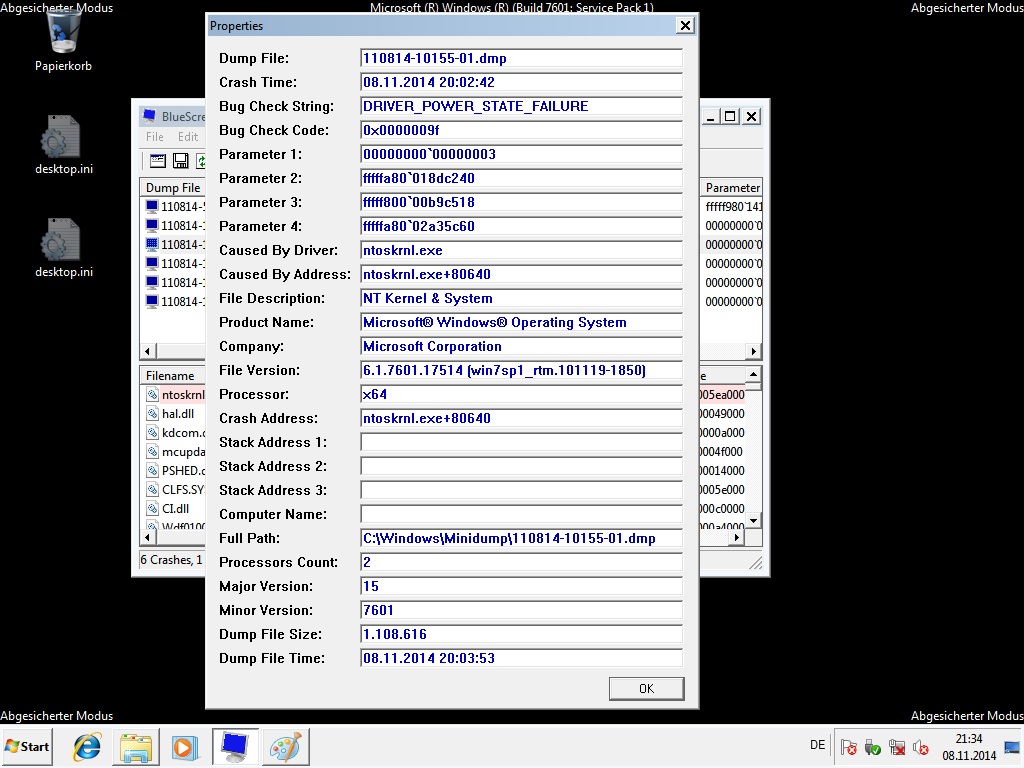The height and width of the screenshot is (768, 1024).
Task: Click the empty Stack Address 2 field
Action: 521,466
